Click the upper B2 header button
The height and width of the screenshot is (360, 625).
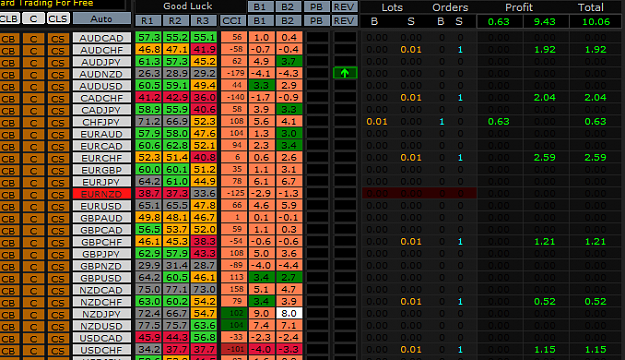click(x=288, y=7)
